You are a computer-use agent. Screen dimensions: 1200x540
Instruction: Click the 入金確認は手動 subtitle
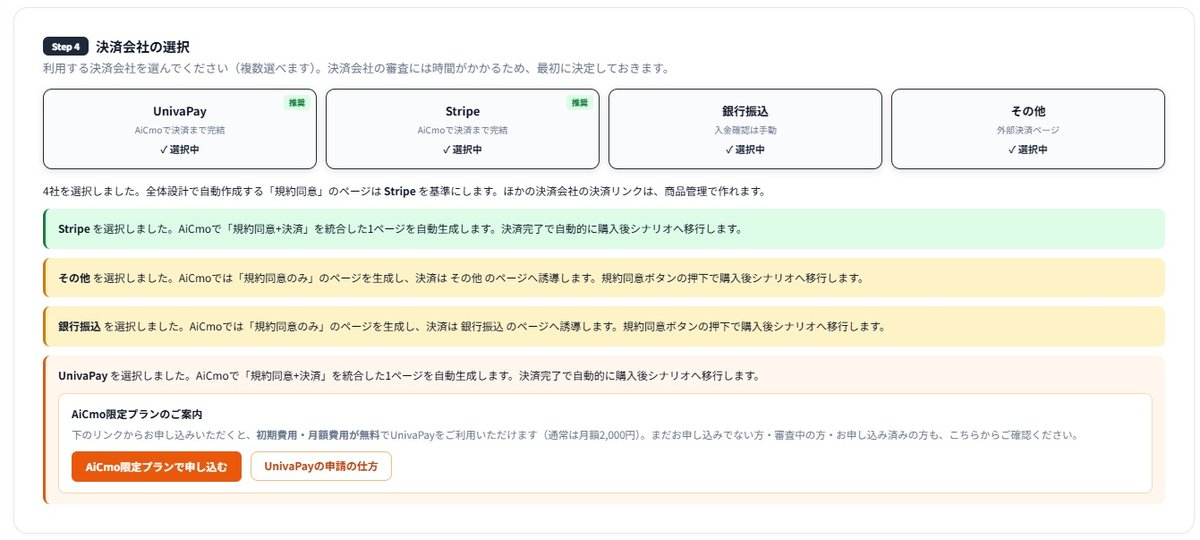point(745,130)
